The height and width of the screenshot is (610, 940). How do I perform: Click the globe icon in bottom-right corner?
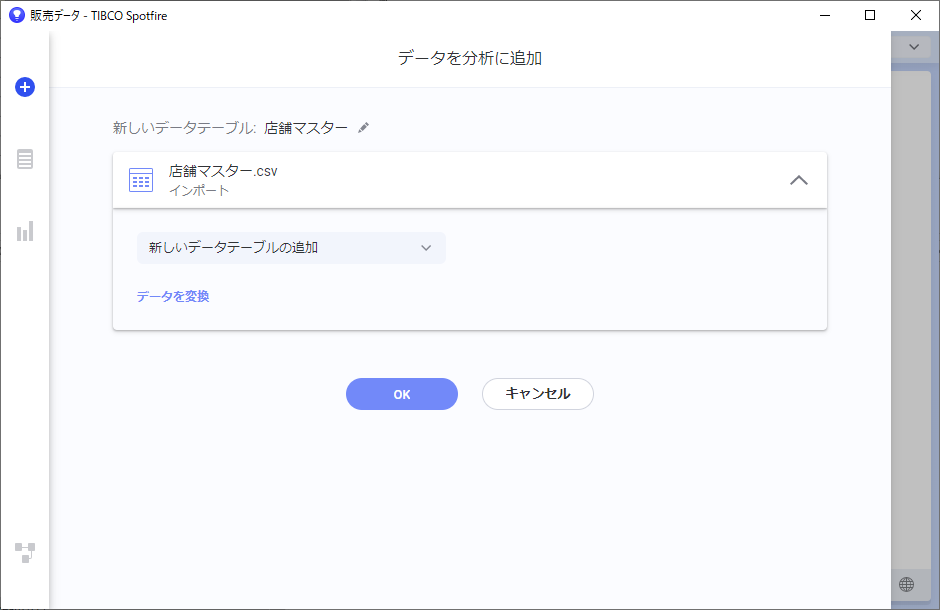906,584
